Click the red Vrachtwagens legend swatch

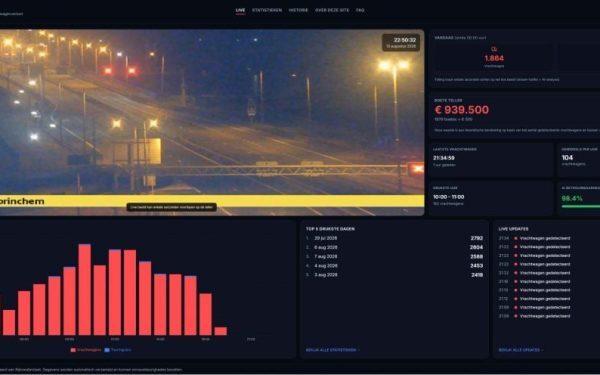pos(73,350)
